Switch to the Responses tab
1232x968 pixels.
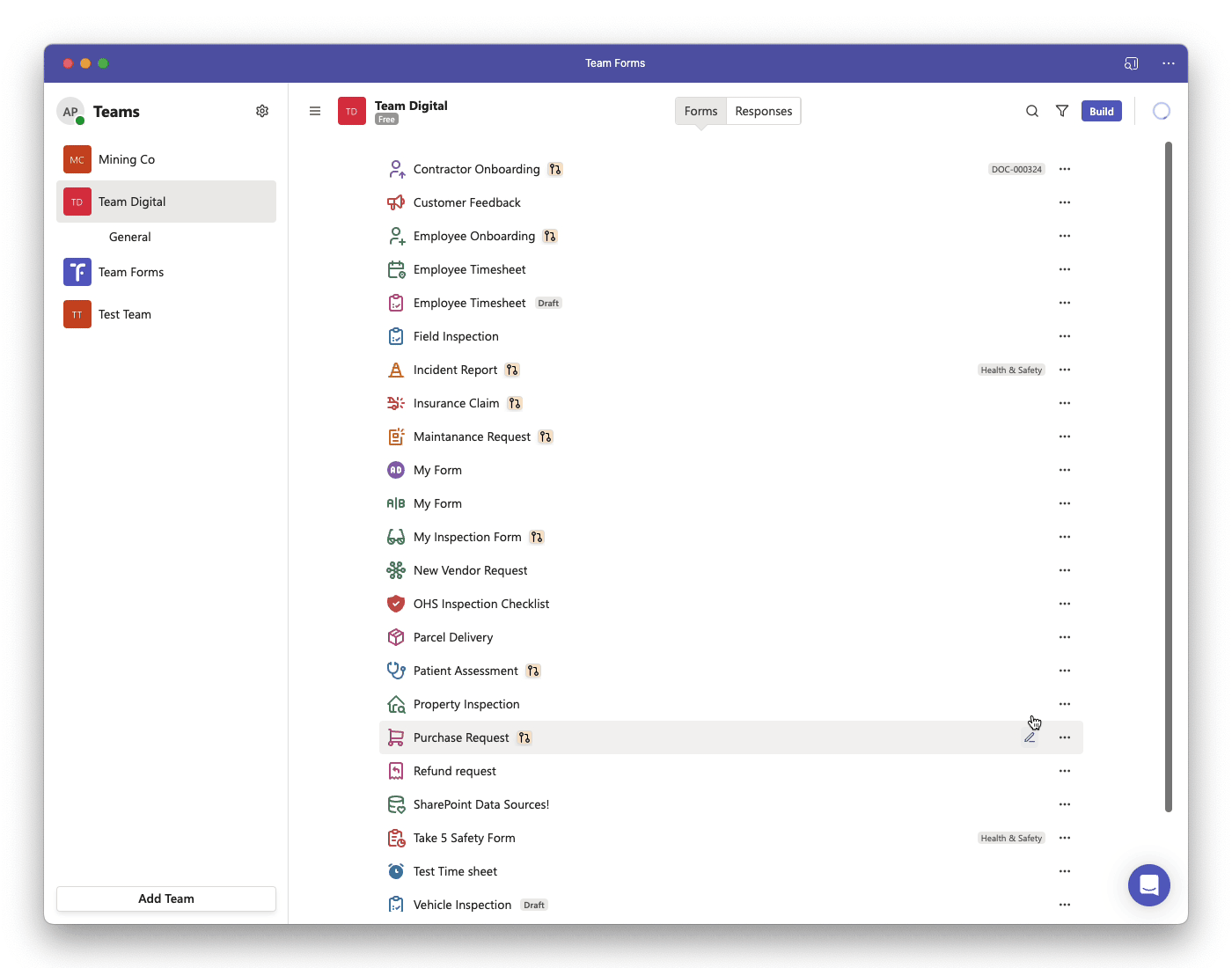[764, 111]
